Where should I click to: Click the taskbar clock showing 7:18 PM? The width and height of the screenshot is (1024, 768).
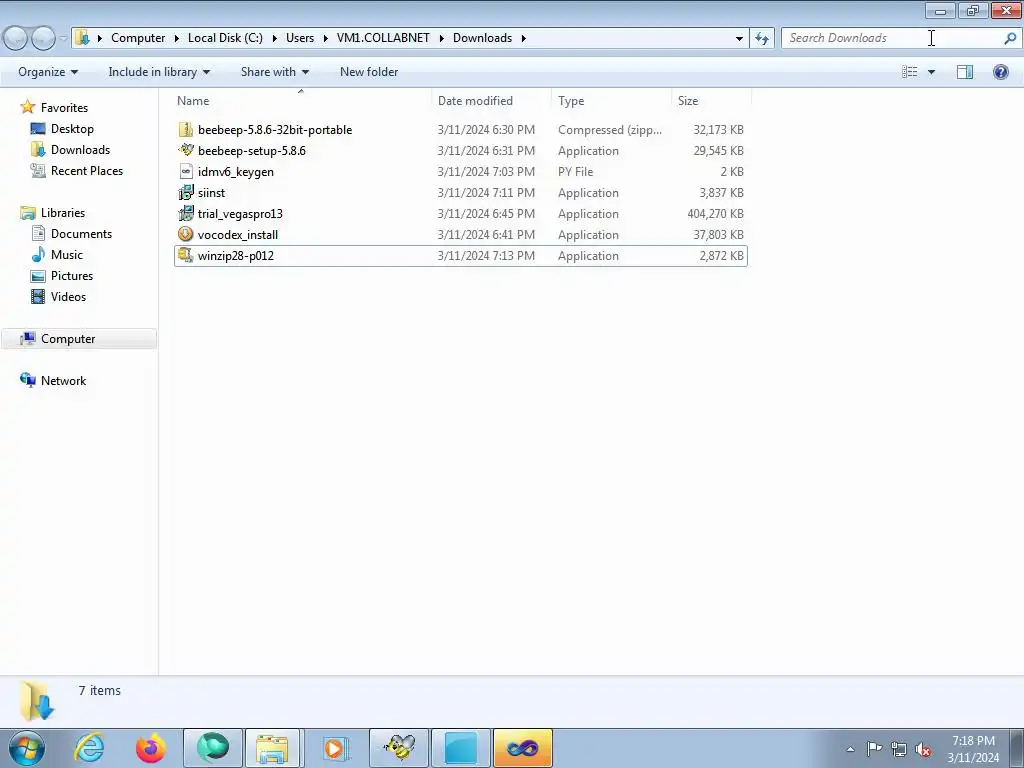point(973,749)
